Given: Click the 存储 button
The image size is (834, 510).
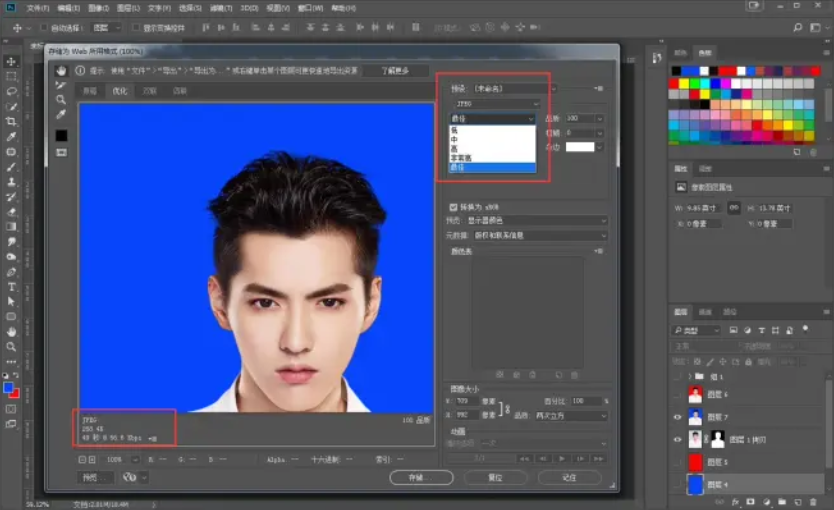Looking at the screenshot, I should [x=421, y=478].
